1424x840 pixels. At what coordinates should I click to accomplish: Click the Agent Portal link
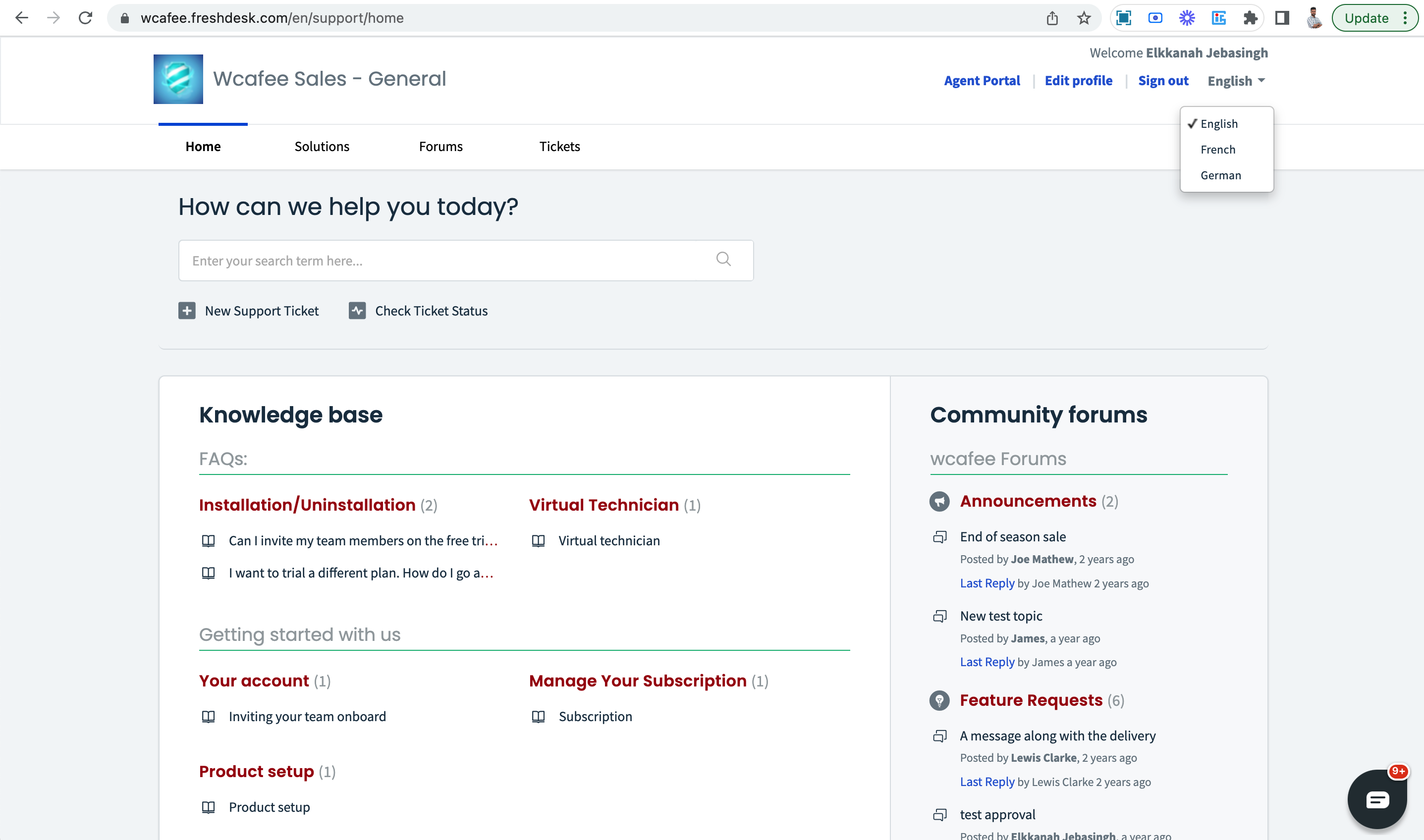pyautogui.click(x=981, y=81)
